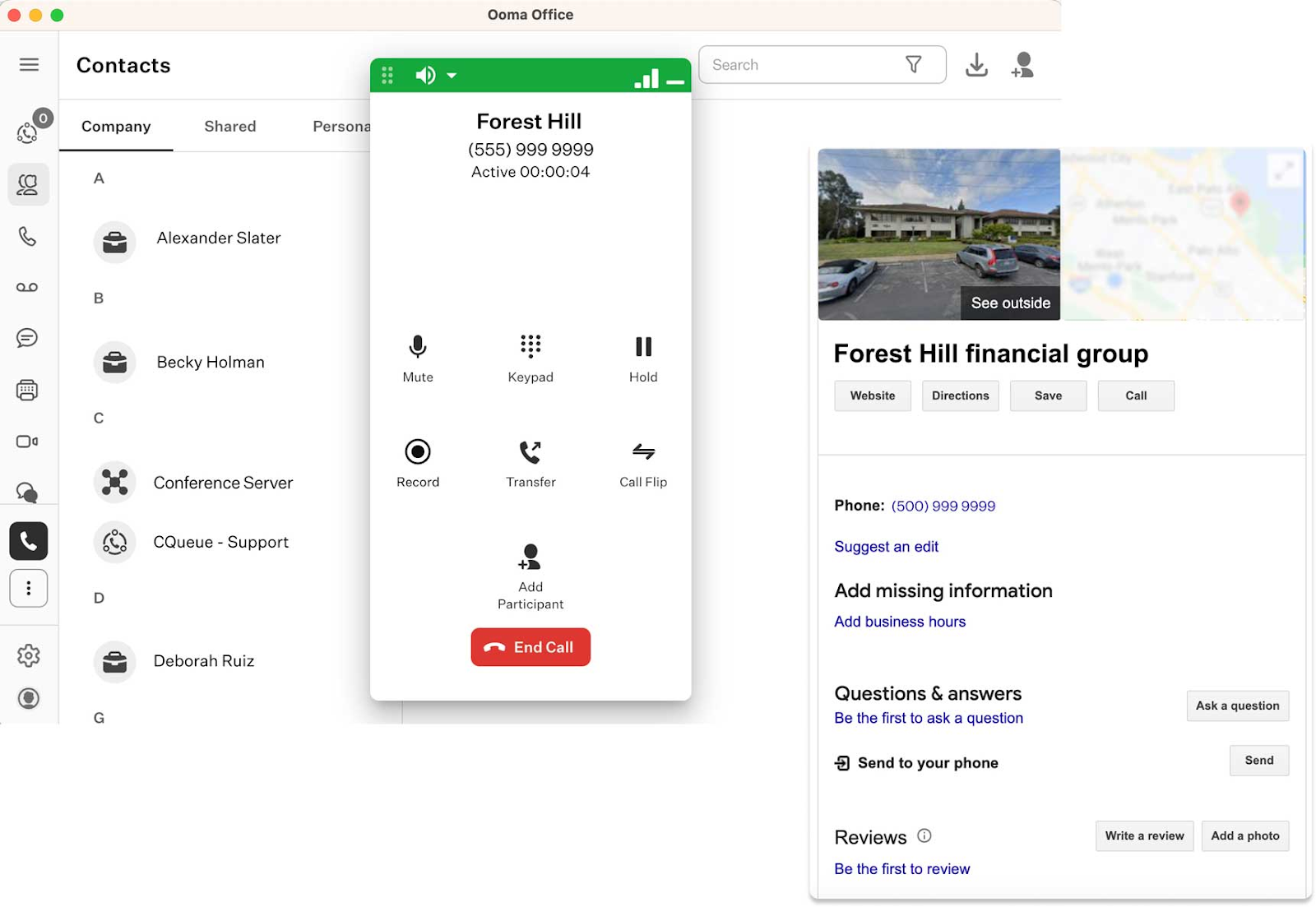Viewport: 1316px width, 907px height.
Task: Click the active call dark phone icon
Action: 29,541
